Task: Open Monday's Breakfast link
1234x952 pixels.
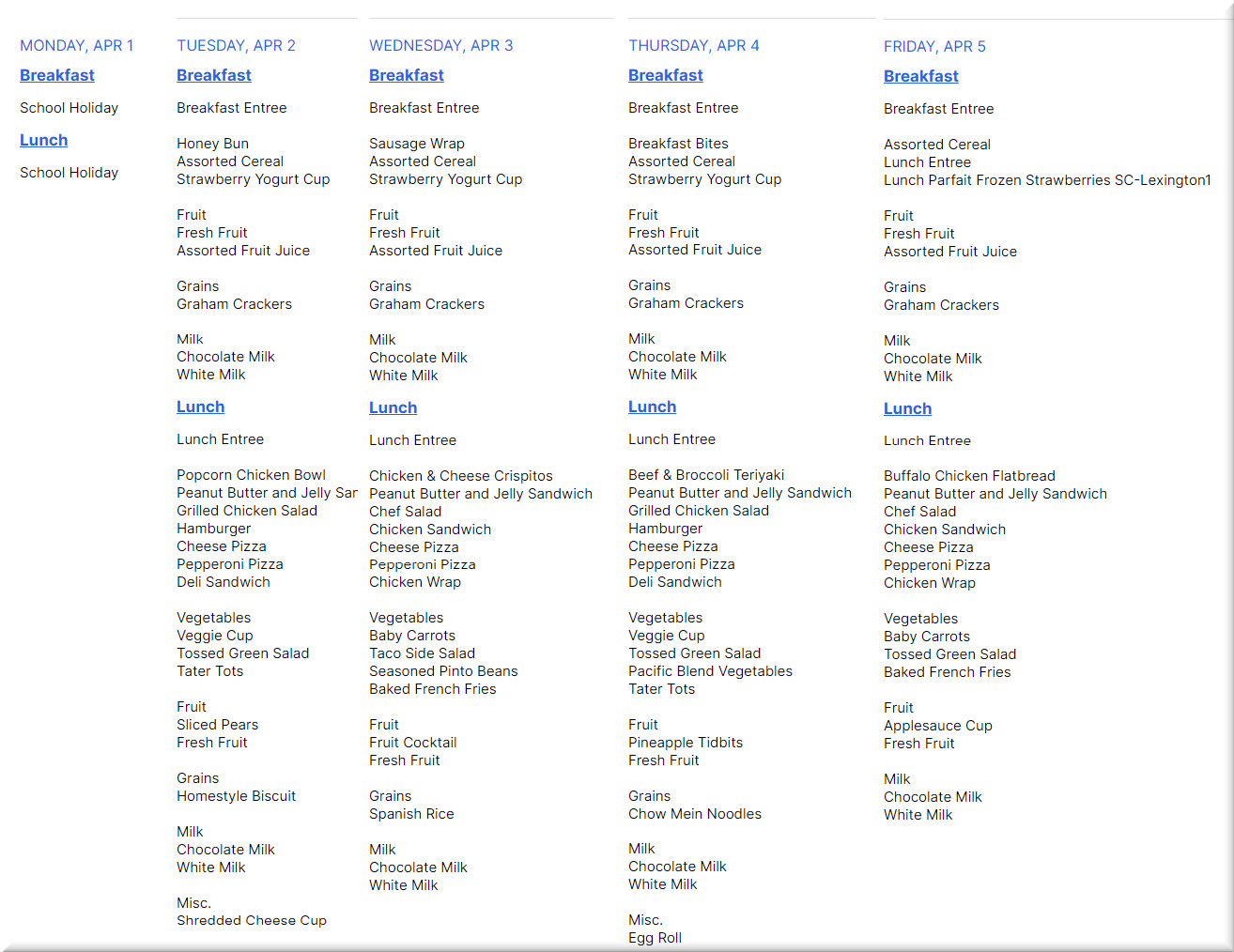Action: tap(57, 75)
